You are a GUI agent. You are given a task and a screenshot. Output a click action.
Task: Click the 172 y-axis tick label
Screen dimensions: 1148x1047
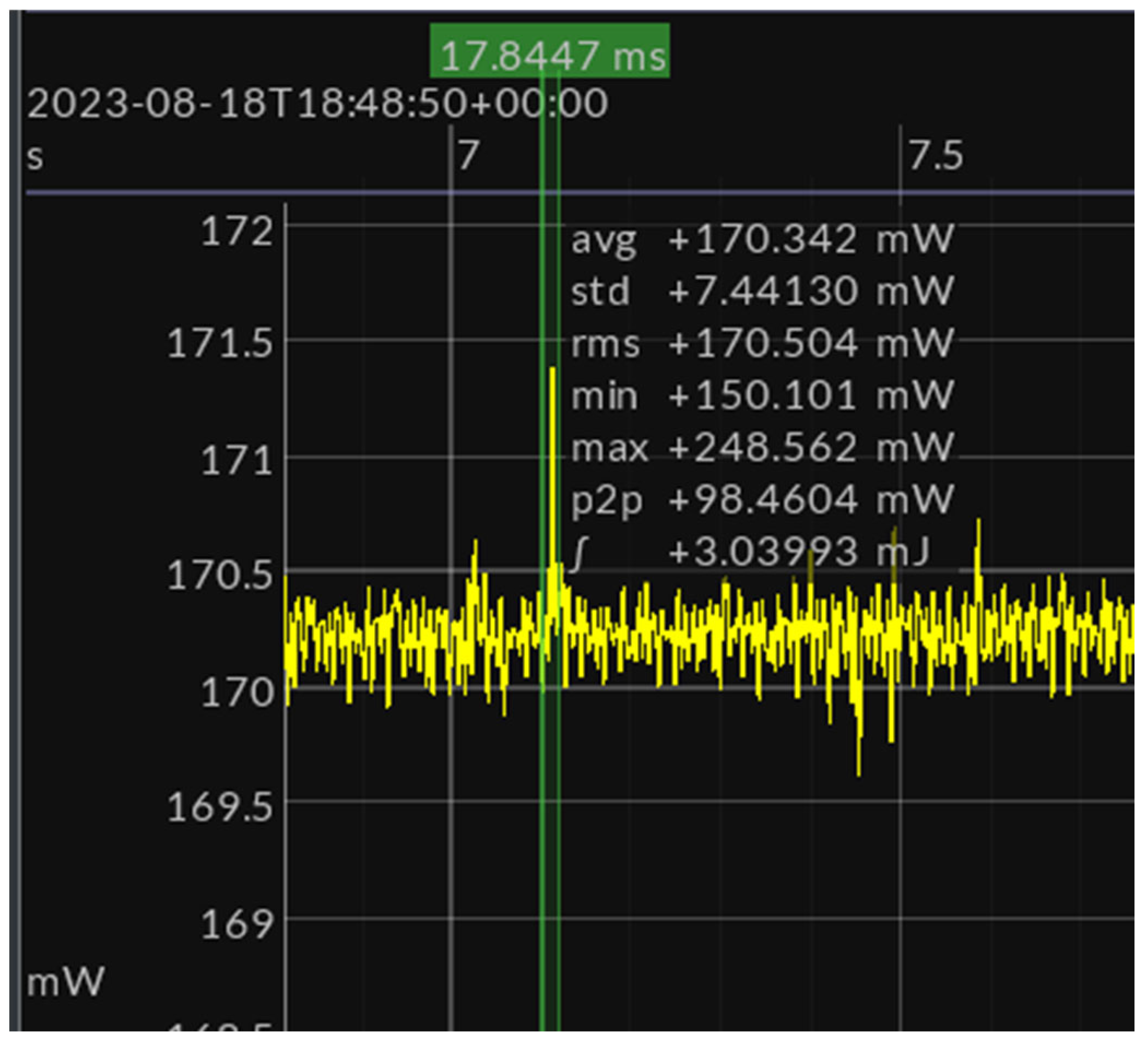coord(236,232)
